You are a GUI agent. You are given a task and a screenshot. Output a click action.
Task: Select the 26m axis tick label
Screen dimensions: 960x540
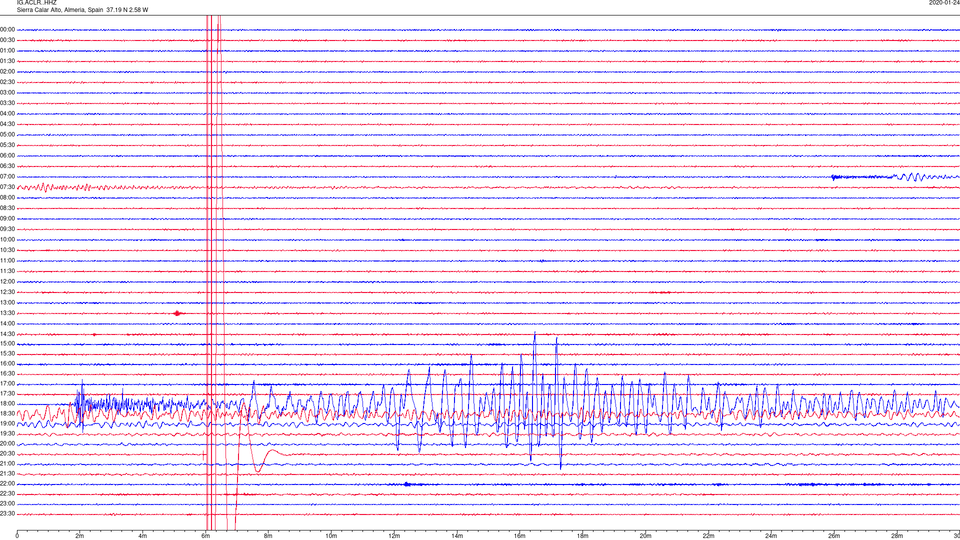click(834, 536)
